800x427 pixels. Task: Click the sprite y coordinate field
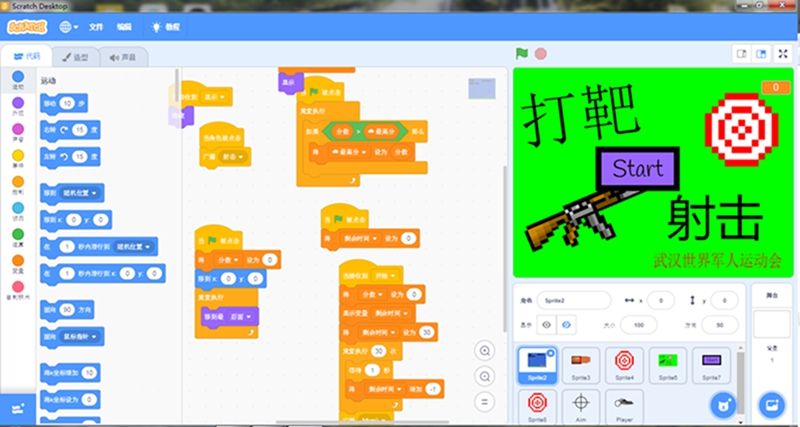pyautogui.click(x=724, y=300)
